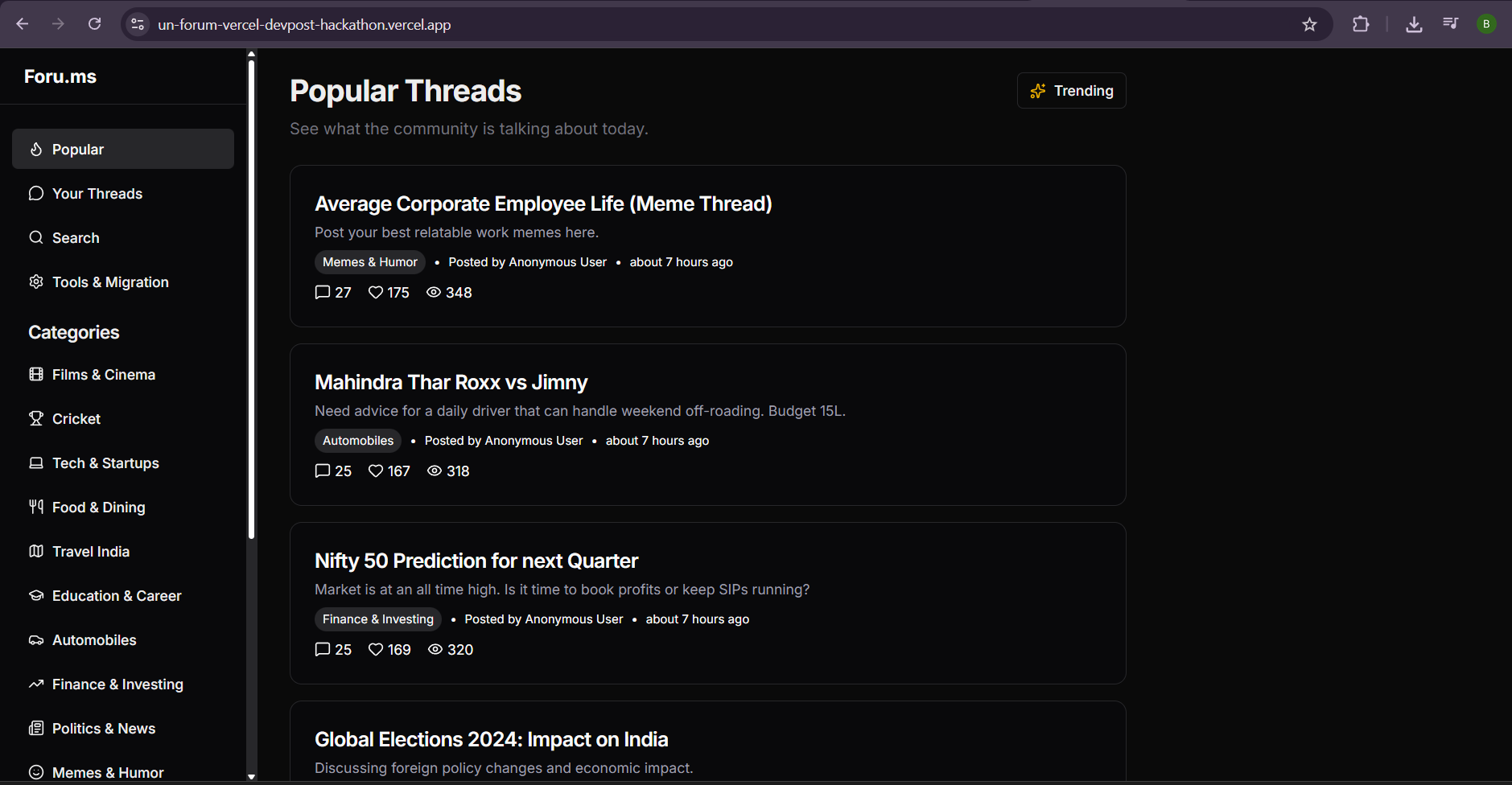The image size is (1512, 785).
Task: Open the browser profile avatar B
Action: point(1486,24)
